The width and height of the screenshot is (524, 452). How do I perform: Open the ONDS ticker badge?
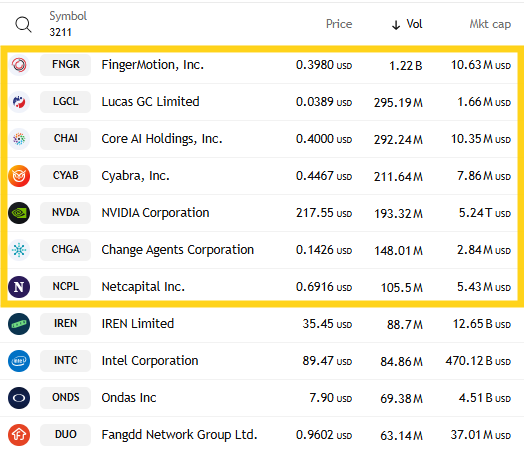tap(66, 398)
